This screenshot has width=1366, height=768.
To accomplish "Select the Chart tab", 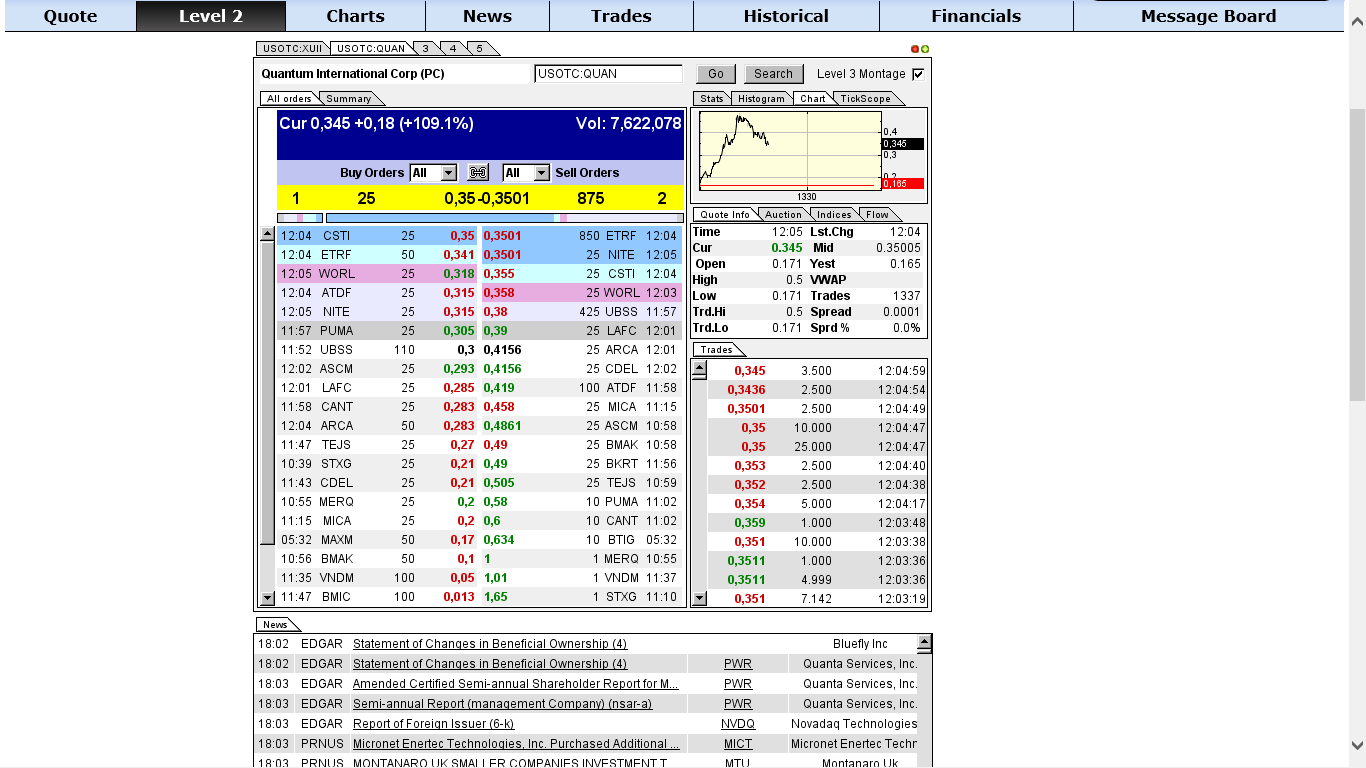I will click(812, 98).
